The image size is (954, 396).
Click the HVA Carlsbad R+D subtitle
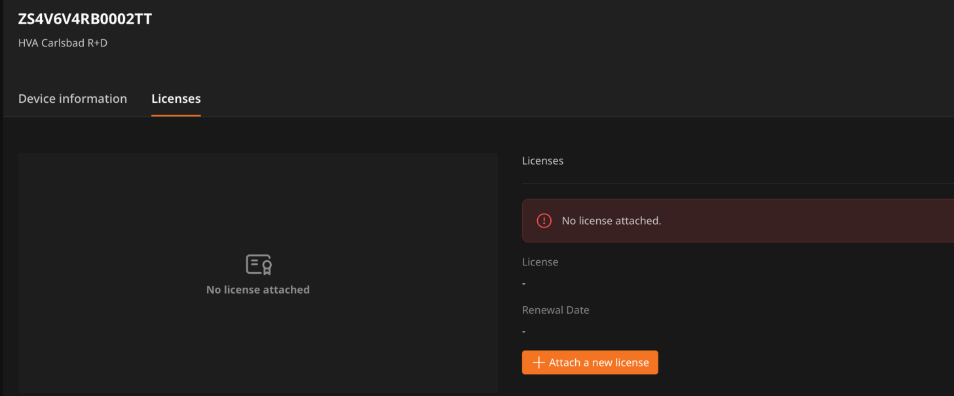[x=63, y=44]
